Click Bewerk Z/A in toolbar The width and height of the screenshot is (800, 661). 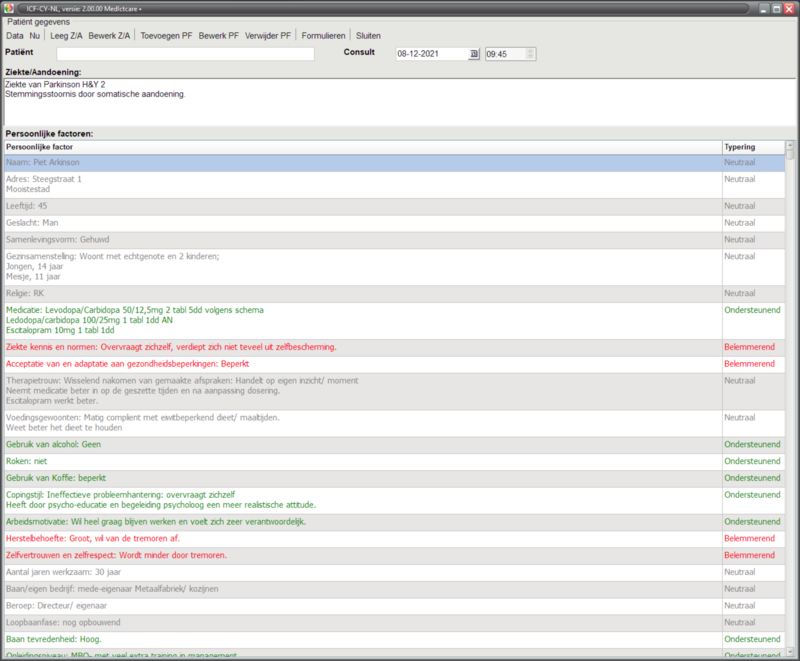coord(109,35)
